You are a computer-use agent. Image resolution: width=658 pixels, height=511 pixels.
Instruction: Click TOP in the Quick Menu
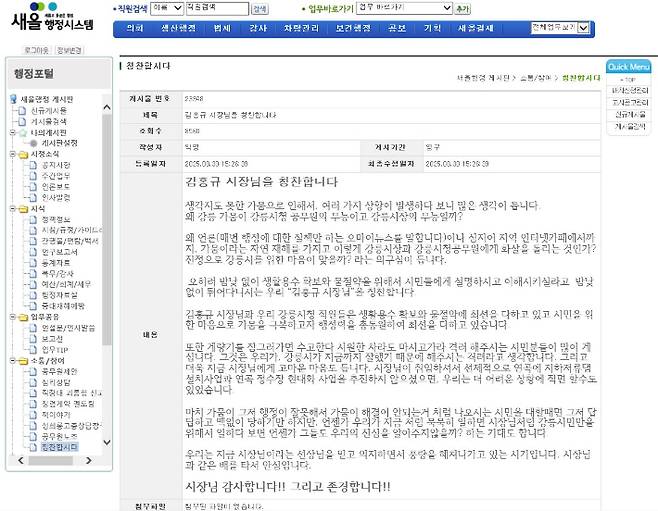point(629,79)
